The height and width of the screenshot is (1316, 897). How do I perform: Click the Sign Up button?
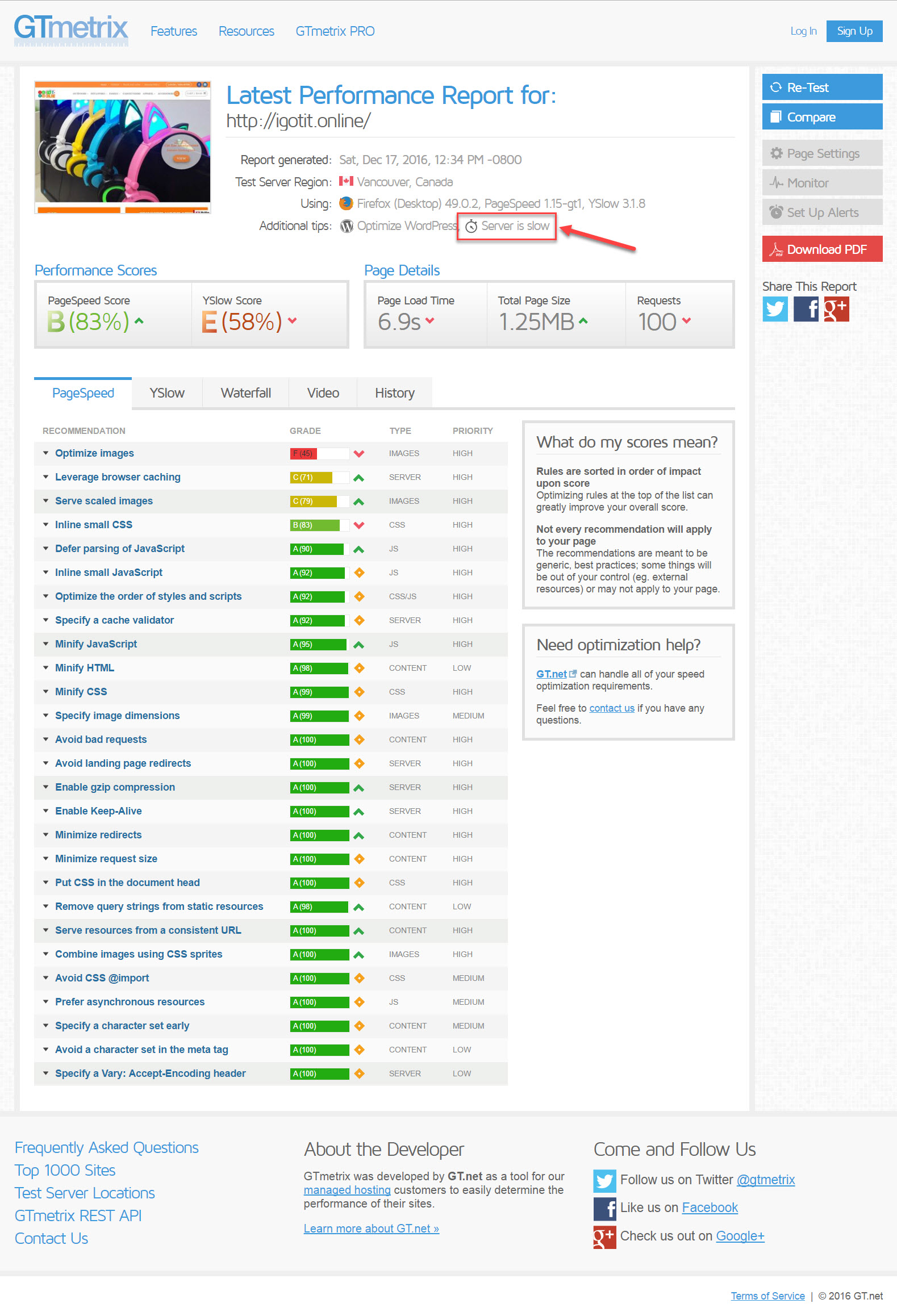coord(854,31)
